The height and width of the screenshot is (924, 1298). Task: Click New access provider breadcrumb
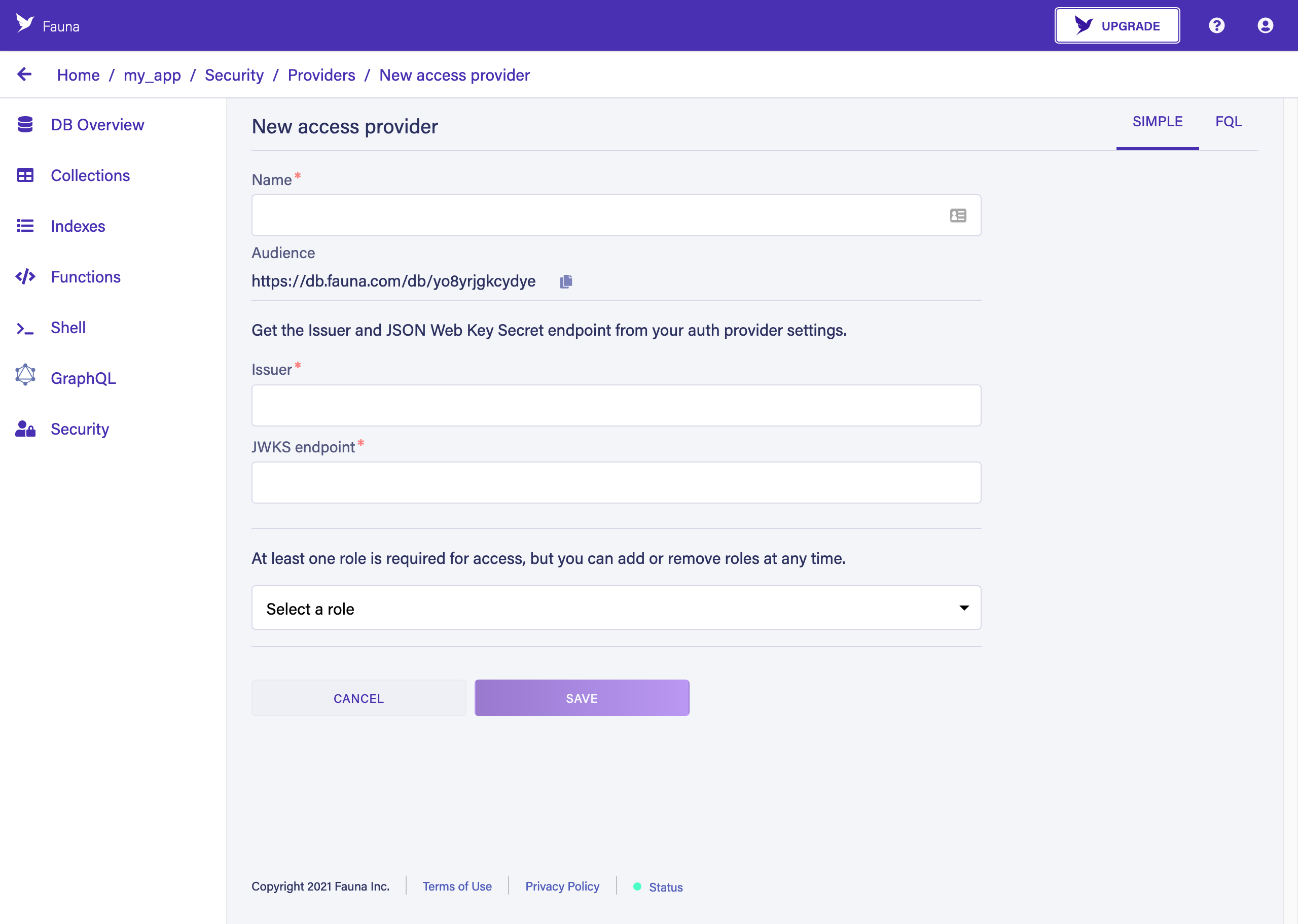(x=454, y=75)
